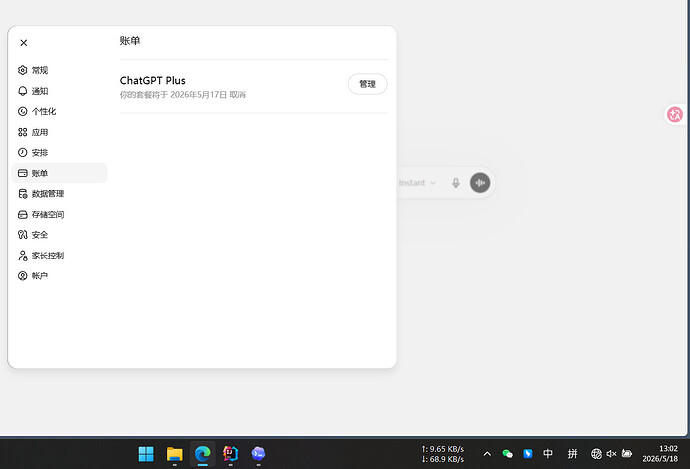
Task: Start voice mode with waveform button
Action: (480, 183)
